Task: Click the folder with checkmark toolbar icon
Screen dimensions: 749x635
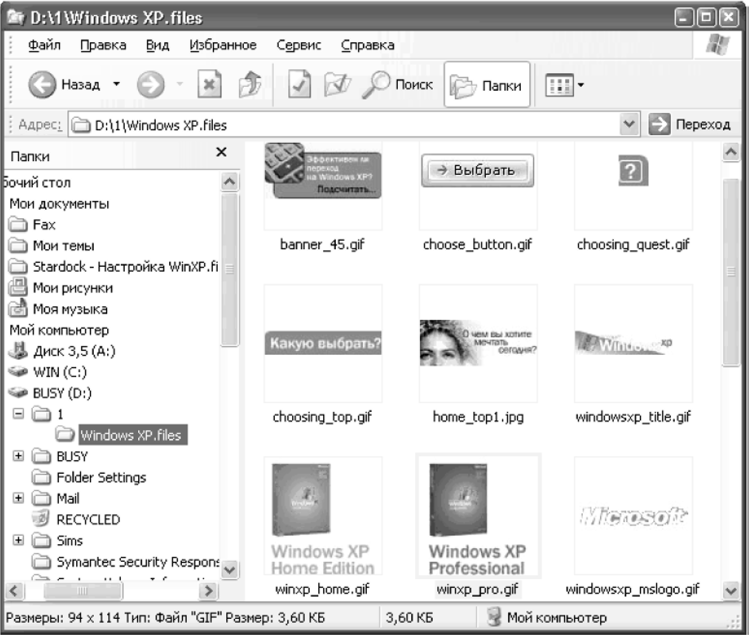Action: pos(337,85)
